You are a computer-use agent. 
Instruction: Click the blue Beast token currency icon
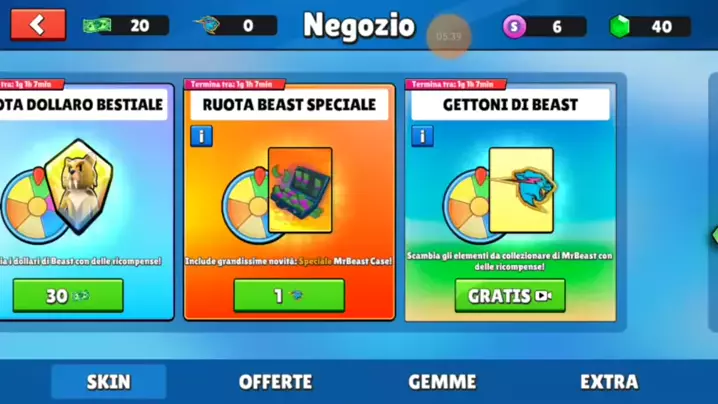tap(207, 25)
